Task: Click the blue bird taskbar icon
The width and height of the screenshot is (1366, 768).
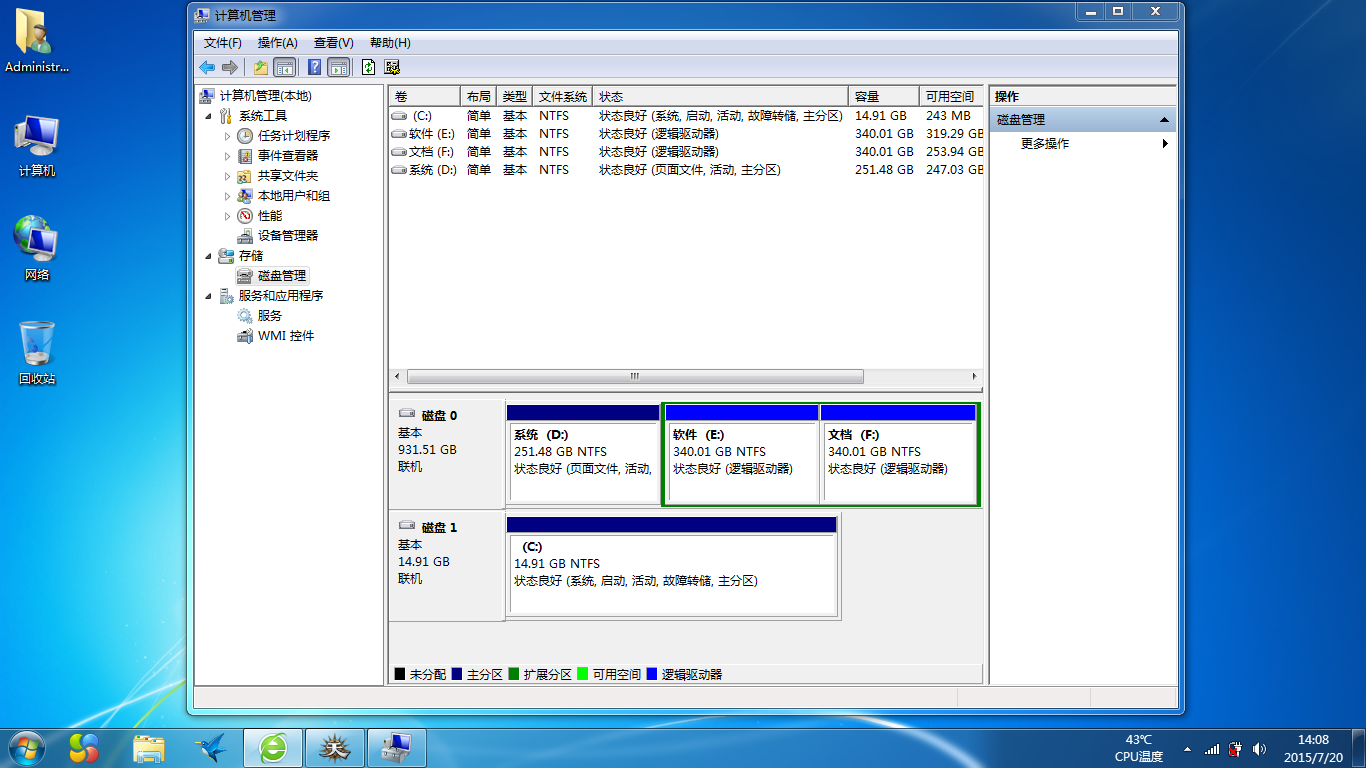Action: click(x=211, y=748)
